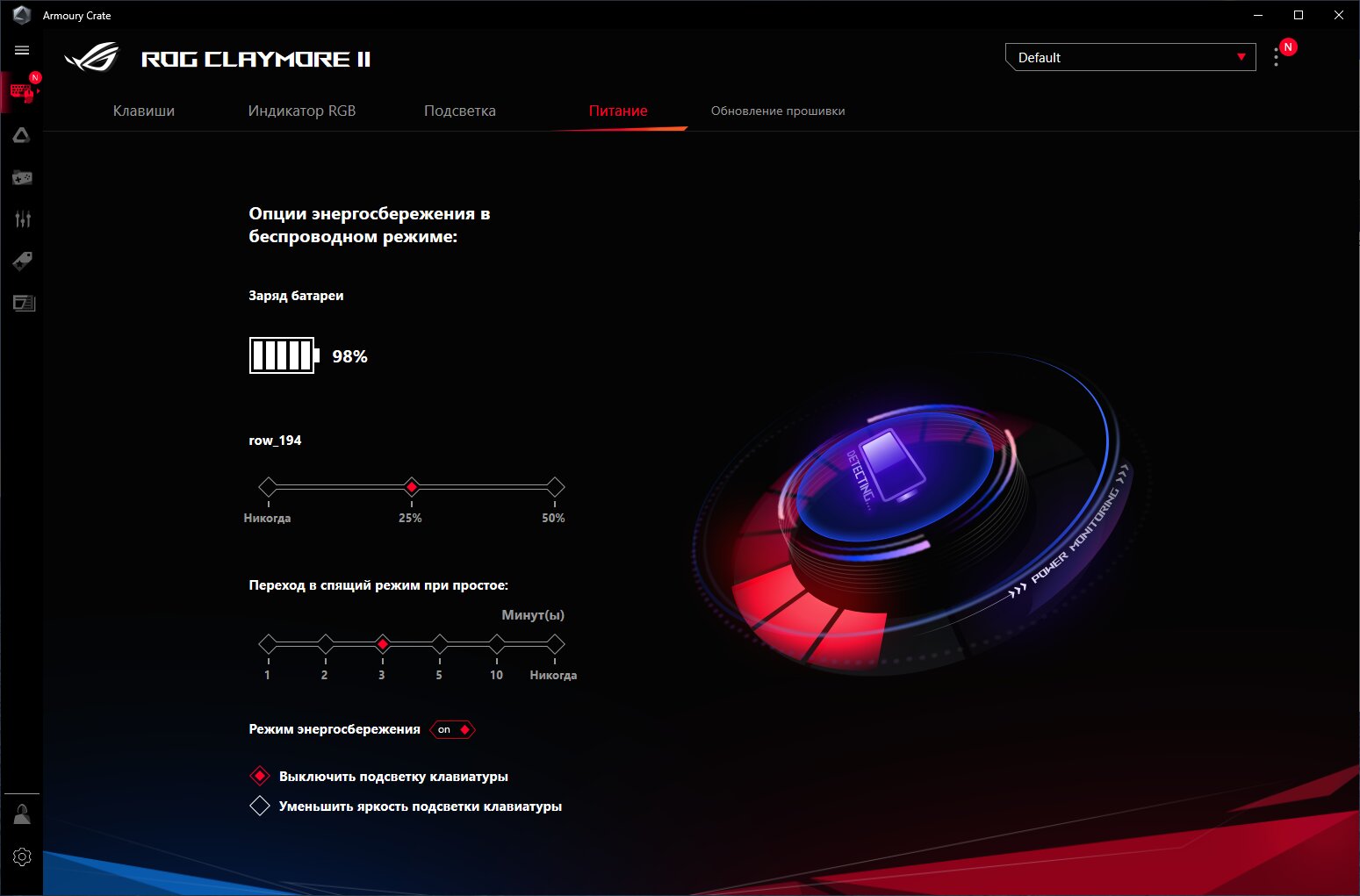Image resolution: width=1360 pixels, height=896 pixels.
Task: Set sleep timer to 3 minutes
Action: click(x=382, y=644)
